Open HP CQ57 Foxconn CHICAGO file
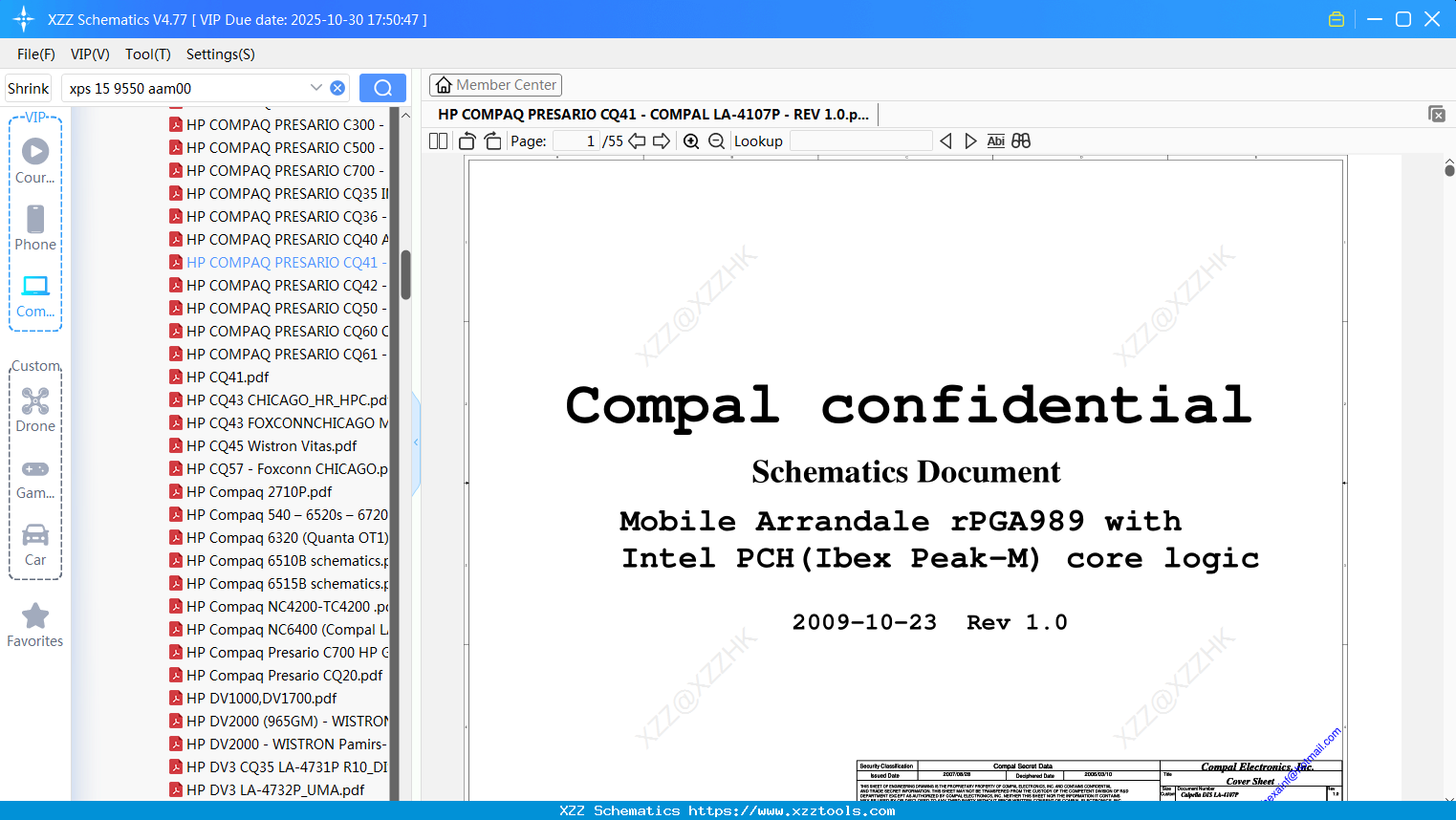The height and width of the screenshot is (820, 1456). coord(277,468)
